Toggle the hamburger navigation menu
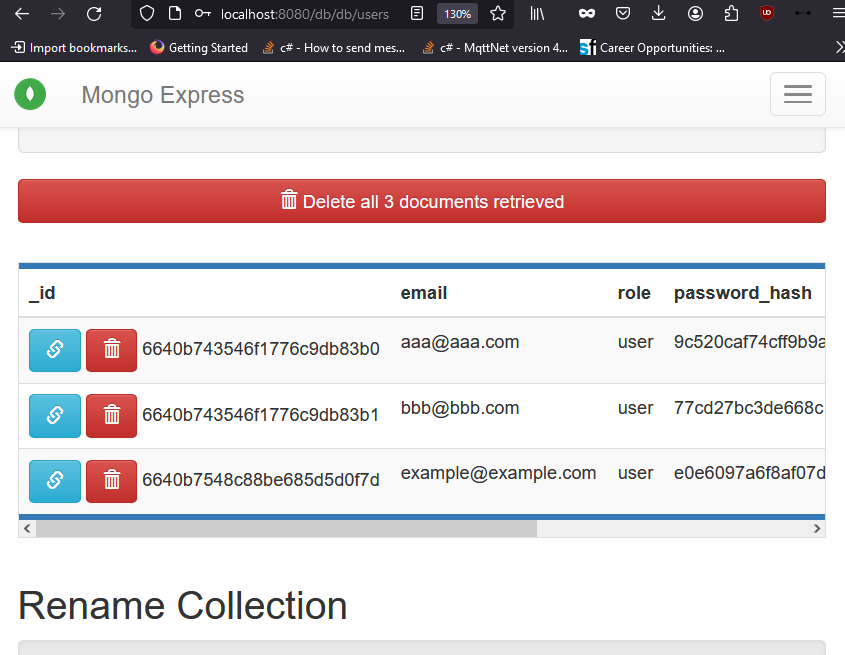The width and height of the screenshot is (845, 655). [x=798, y=94]
